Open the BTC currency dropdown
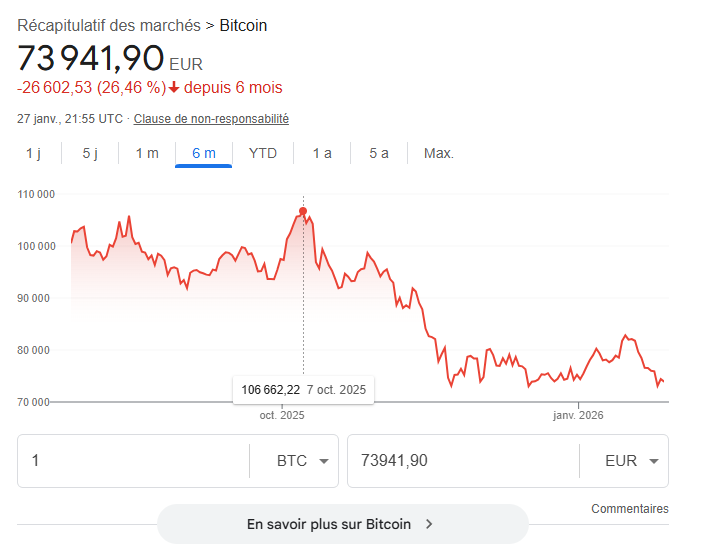 coord(303,461)
